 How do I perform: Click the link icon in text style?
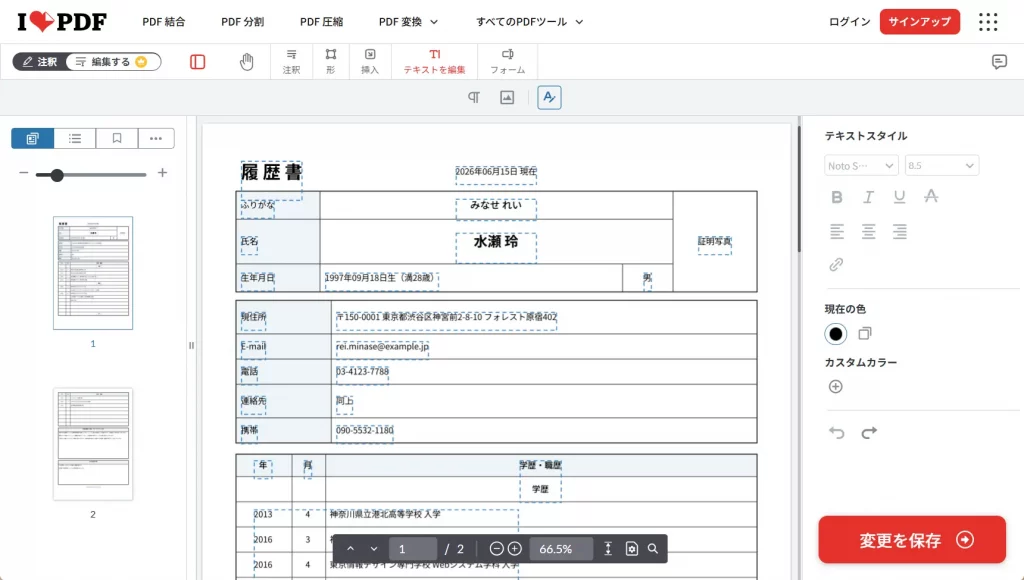coord(836,265)
